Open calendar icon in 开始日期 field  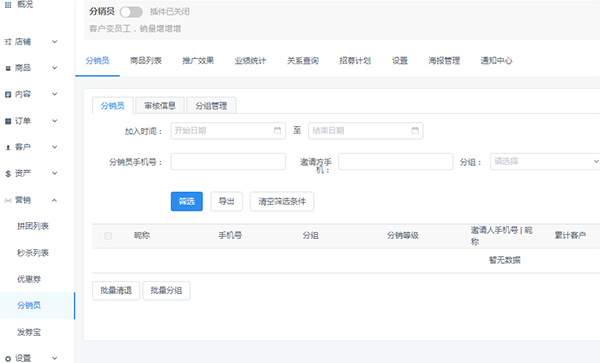click(x=277, y=130)
